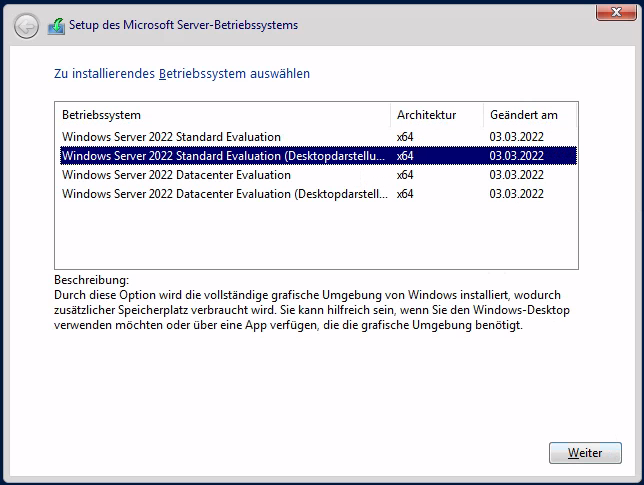Sort by the Geändert am column header
The image size is (644, 485).
530,115
